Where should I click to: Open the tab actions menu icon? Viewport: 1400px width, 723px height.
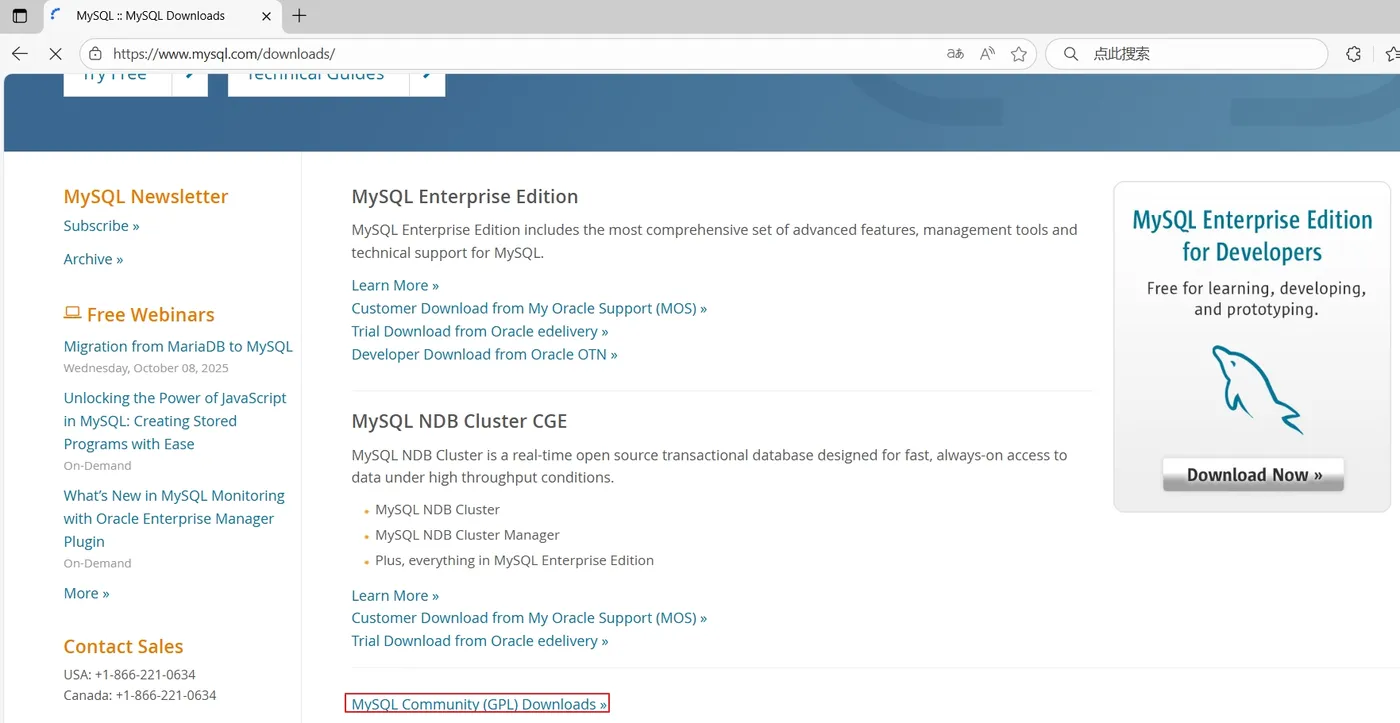[20, 16]
